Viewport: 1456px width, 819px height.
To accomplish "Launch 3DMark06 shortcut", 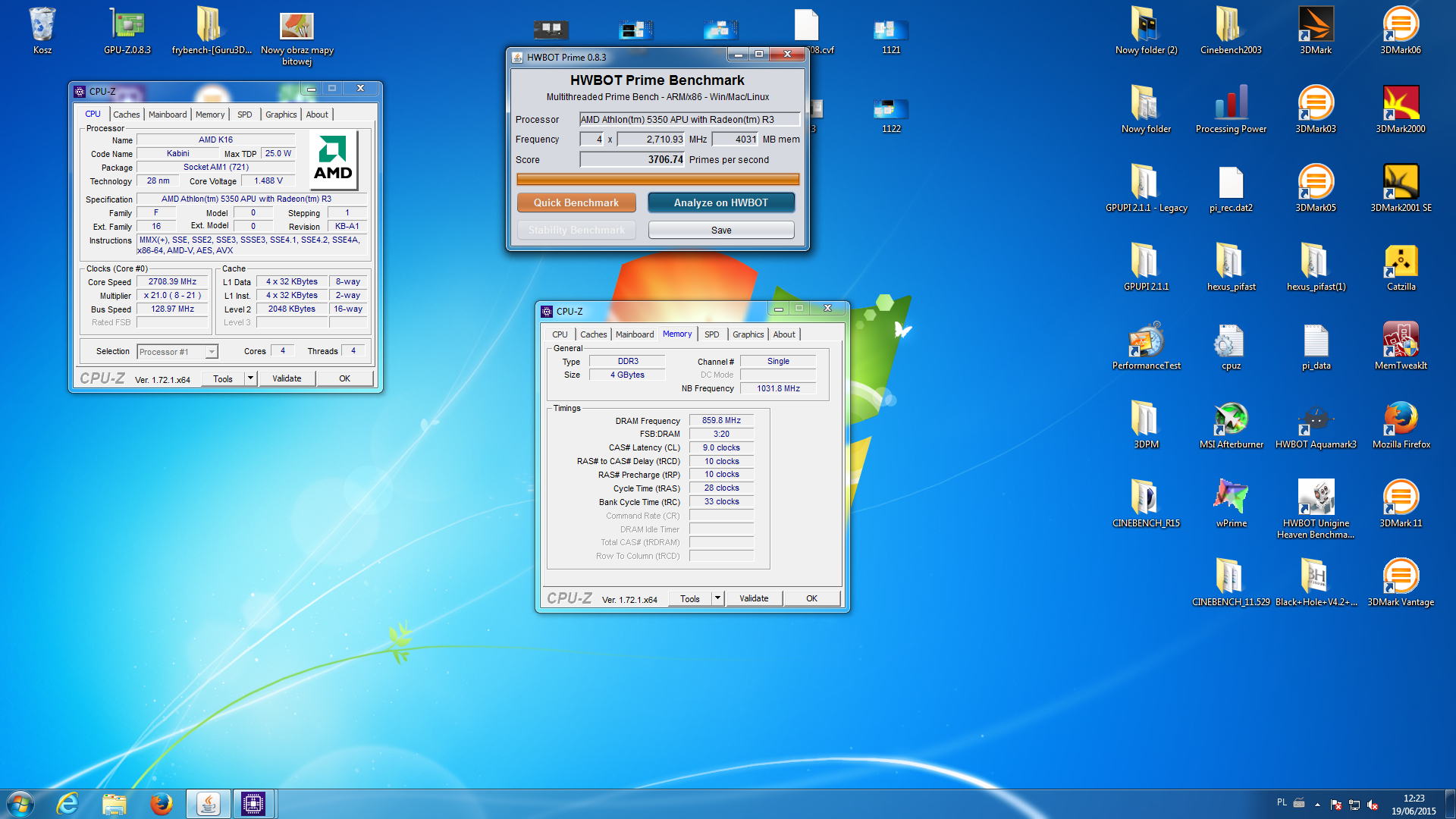I will [1401, 31].
